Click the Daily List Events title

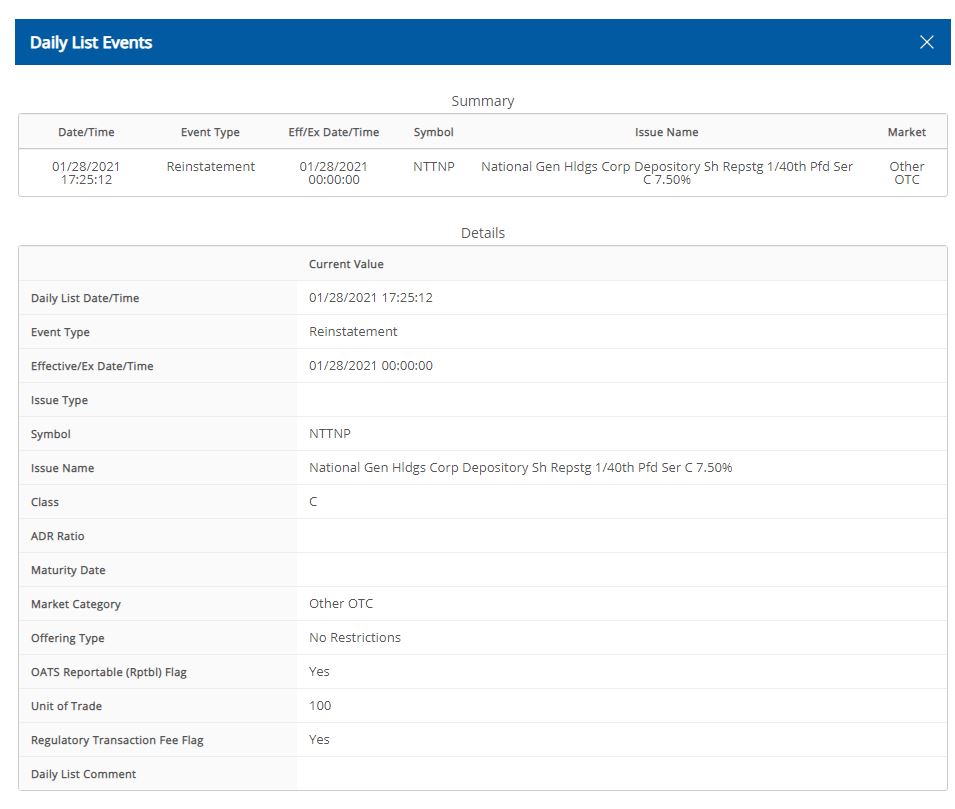coord(91,43)
